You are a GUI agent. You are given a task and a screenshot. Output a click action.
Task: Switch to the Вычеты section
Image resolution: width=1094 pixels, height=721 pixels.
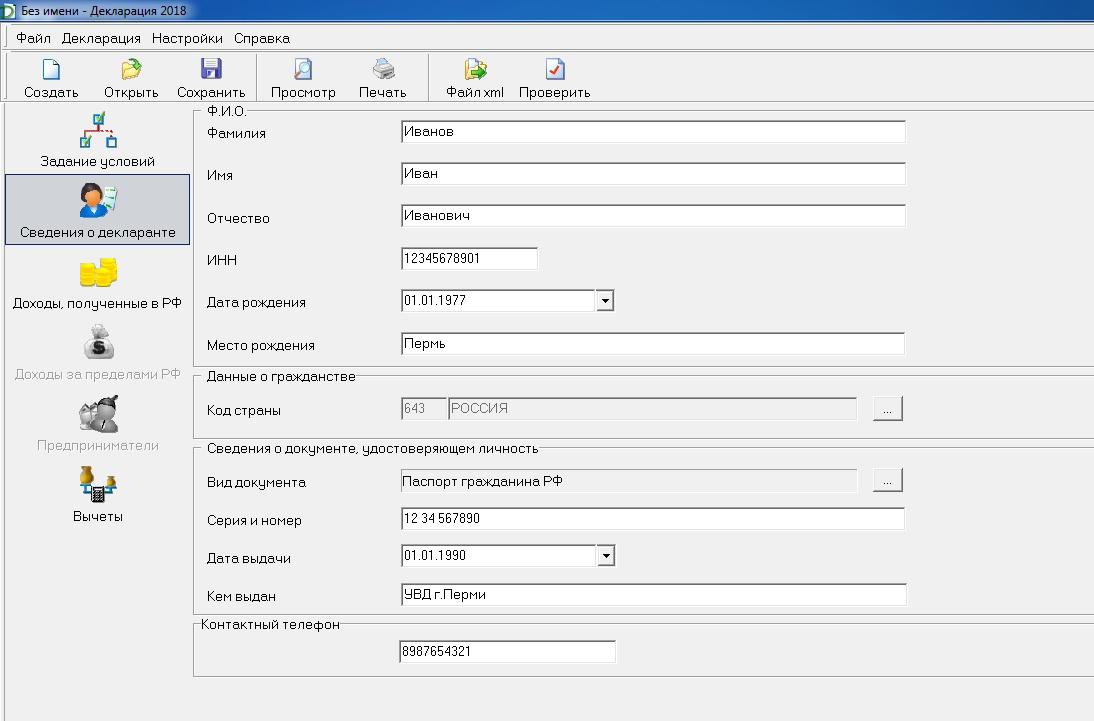click(x=98, y=494)
